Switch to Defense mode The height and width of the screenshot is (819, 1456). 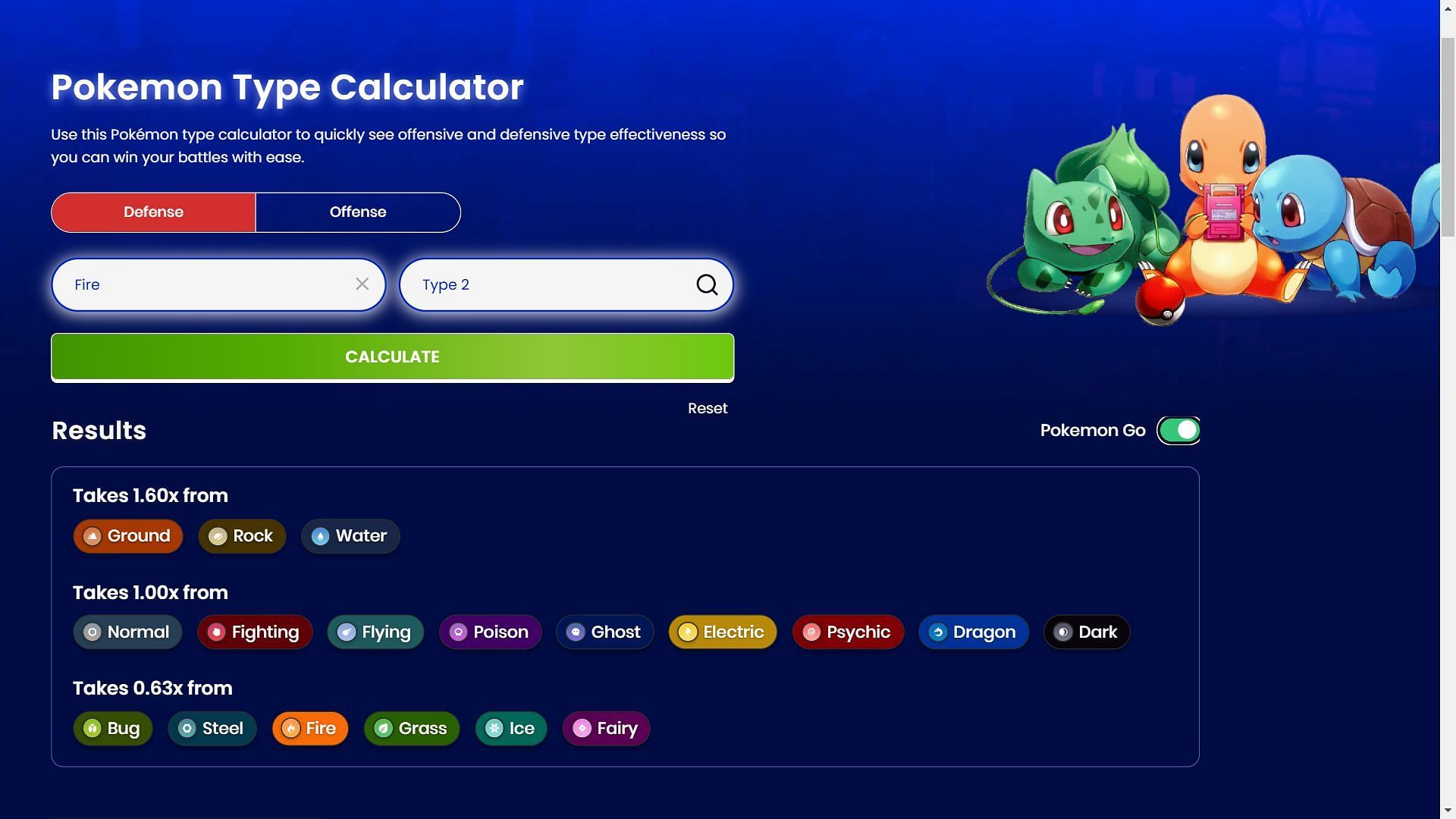click(153, 211)
